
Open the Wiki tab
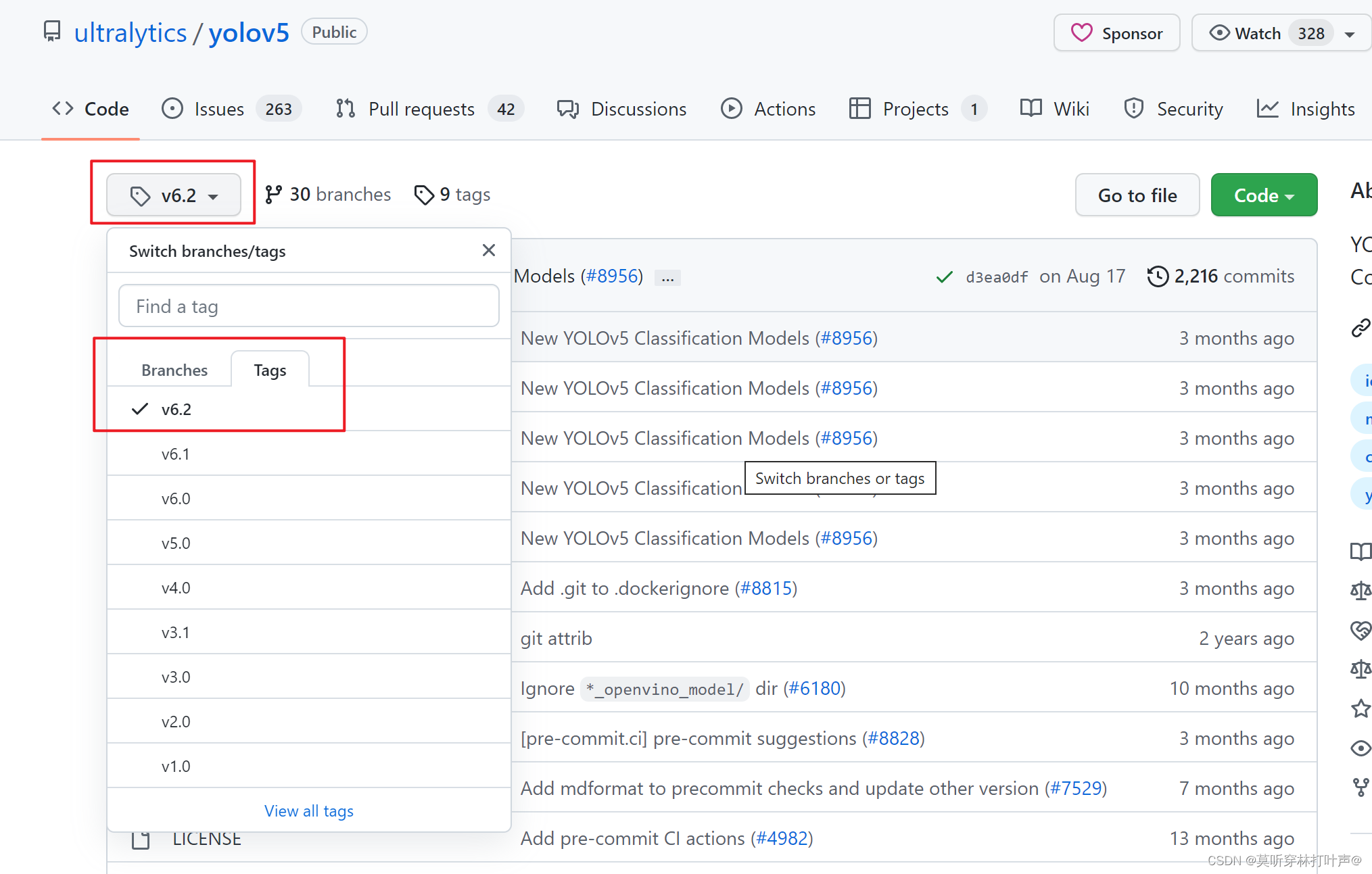point(1055,108)
